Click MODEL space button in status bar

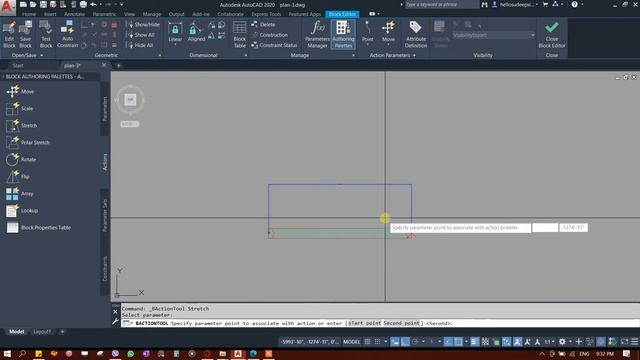click(x=351, y=342)
